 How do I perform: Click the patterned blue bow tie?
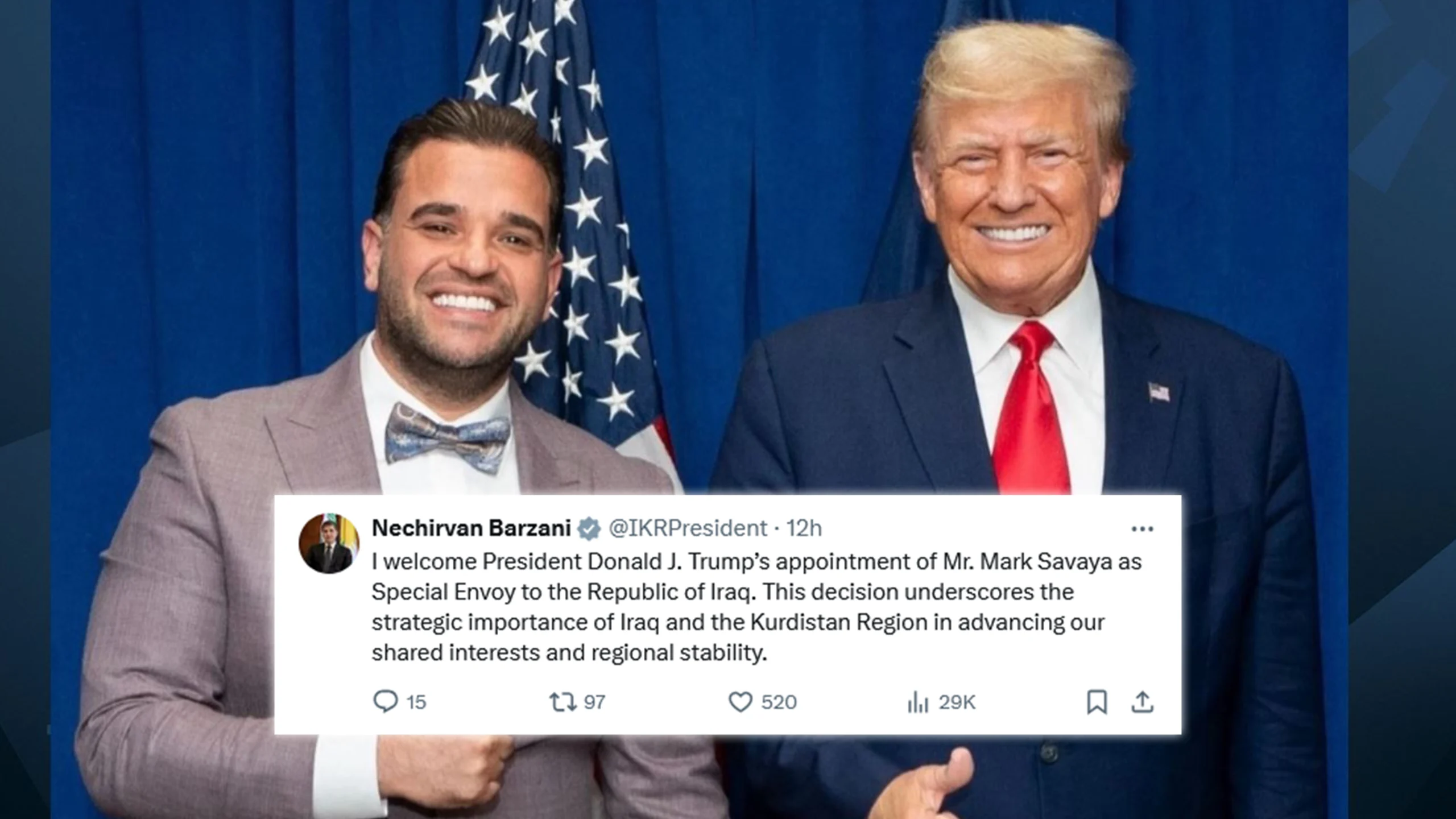pyautogui.click(x=447, y=438)
